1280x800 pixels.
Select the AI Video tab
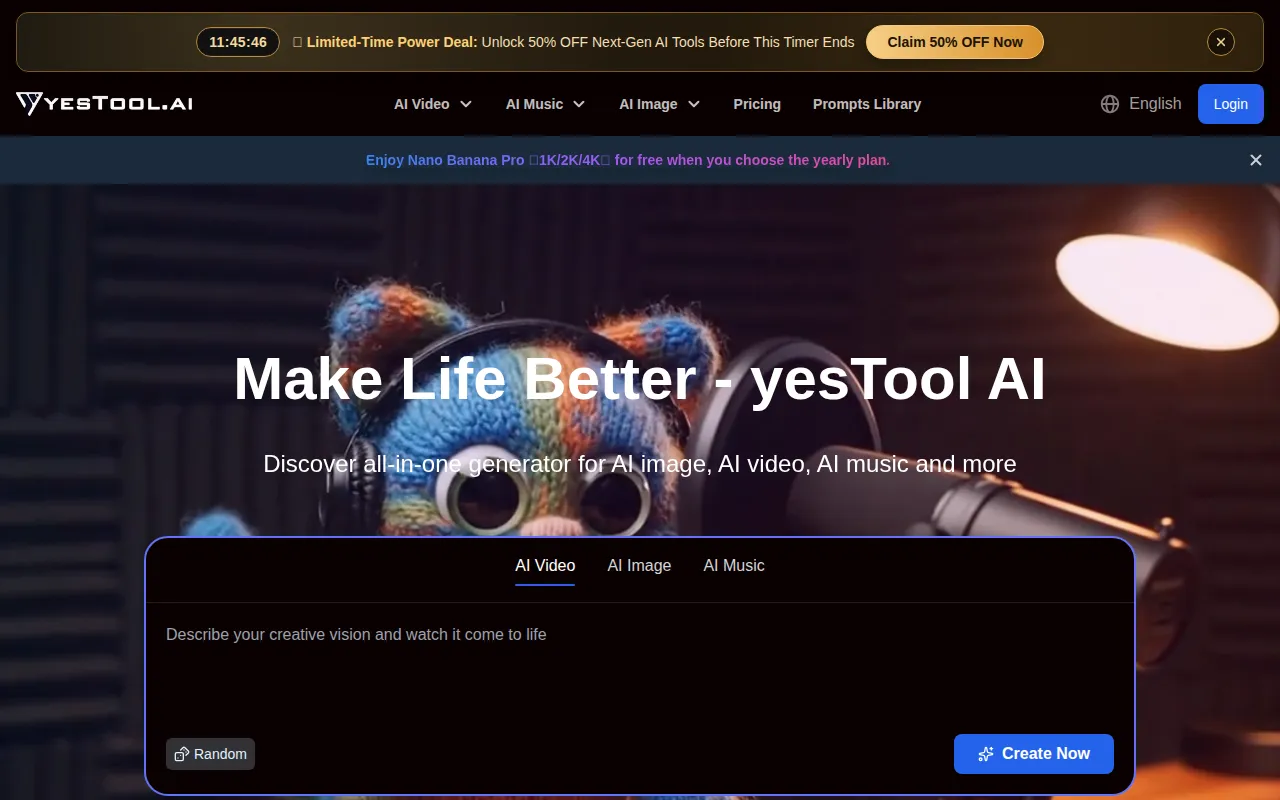[545, 565]
